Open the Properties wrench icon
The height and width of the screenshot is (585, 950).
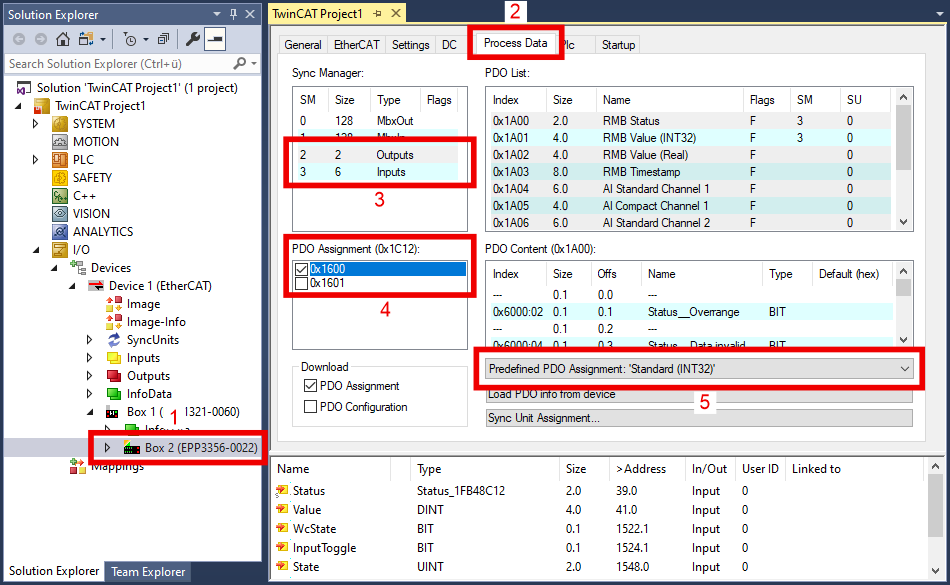click(193, 39)
